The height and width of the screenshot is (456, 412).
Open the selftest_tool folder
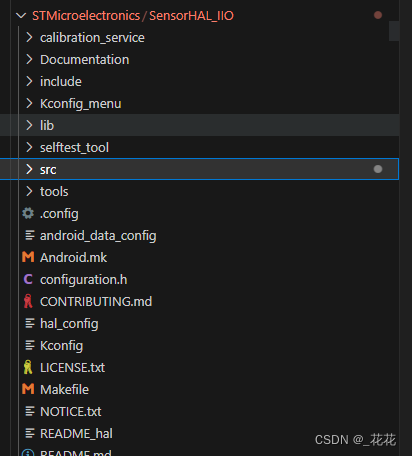click(x=74, y=147)
